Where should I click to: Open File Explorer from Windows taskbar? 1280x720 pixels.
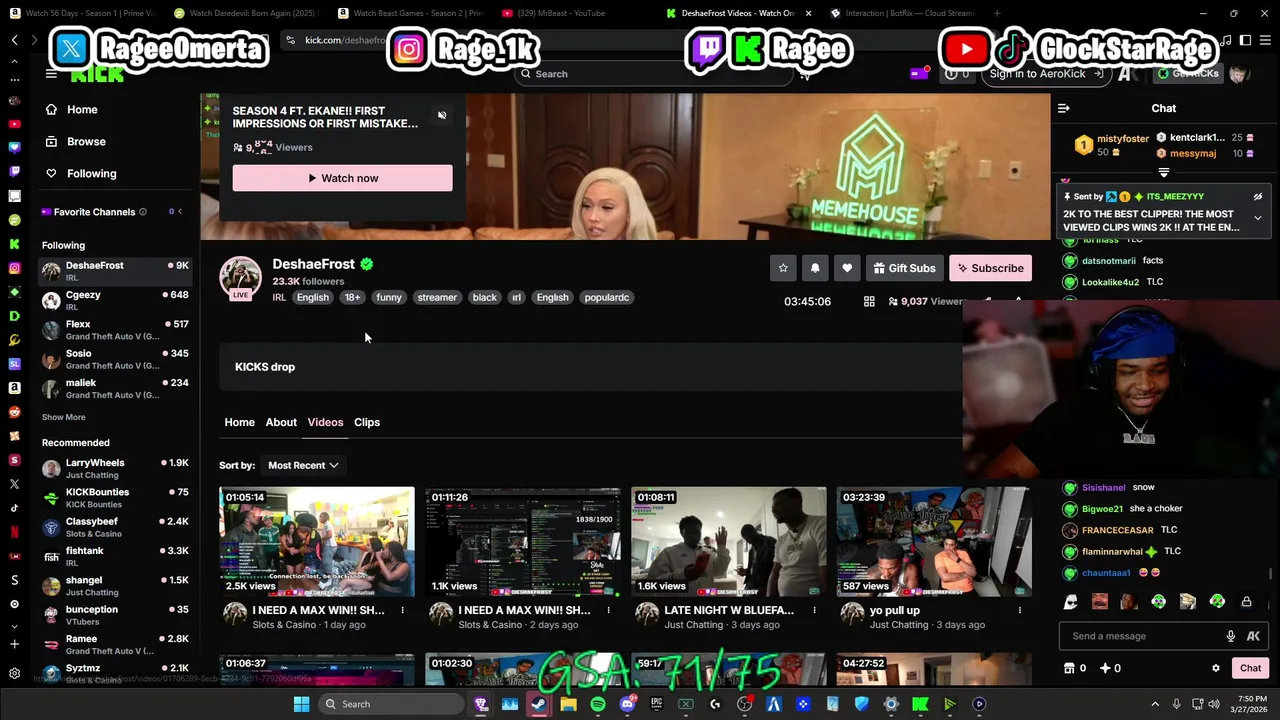click(x=568, y=704)
